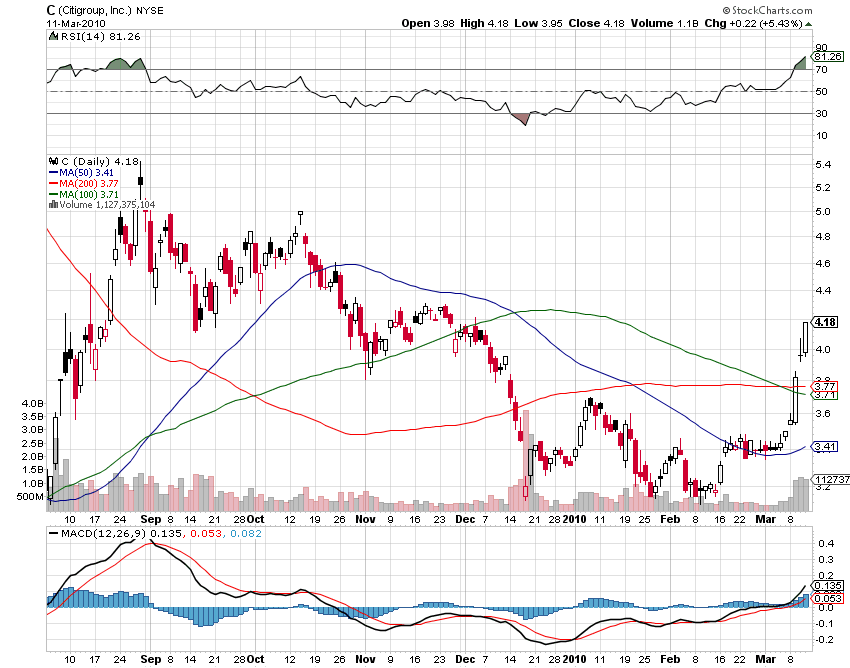The image size is (850, 668).
Task: Click the green up-triangle after the Chg value
Action: [809, 24]
